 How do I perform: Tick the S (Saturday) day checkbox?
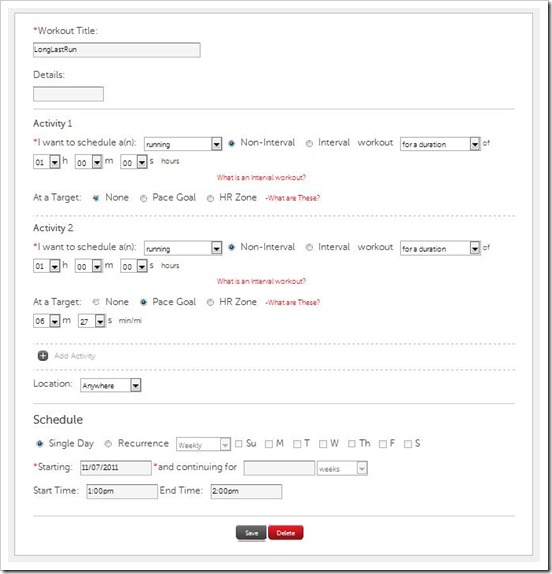(x=408, y=444)
